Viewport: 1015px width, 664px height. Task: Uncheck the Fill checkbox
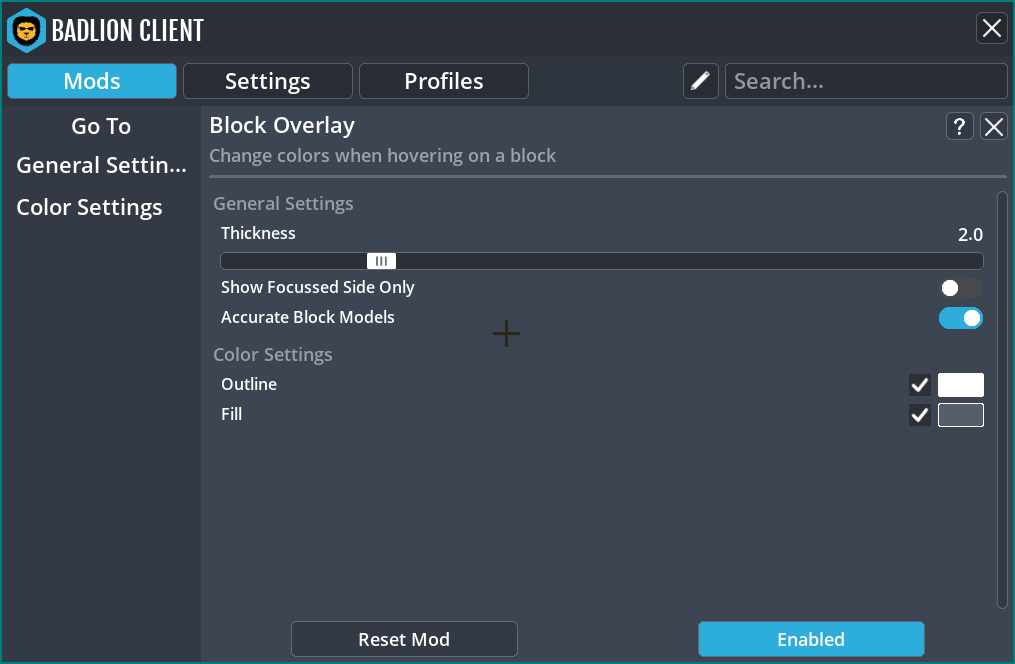[919, 415]
